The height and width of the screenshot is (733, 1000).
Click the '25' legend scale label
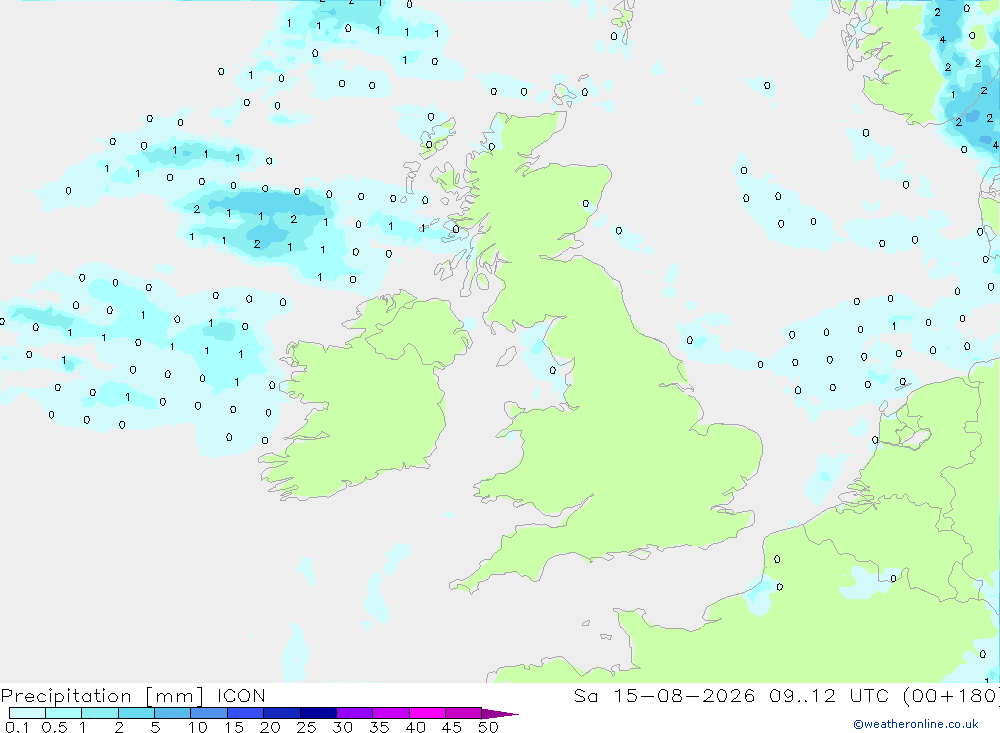pos(307,727)
